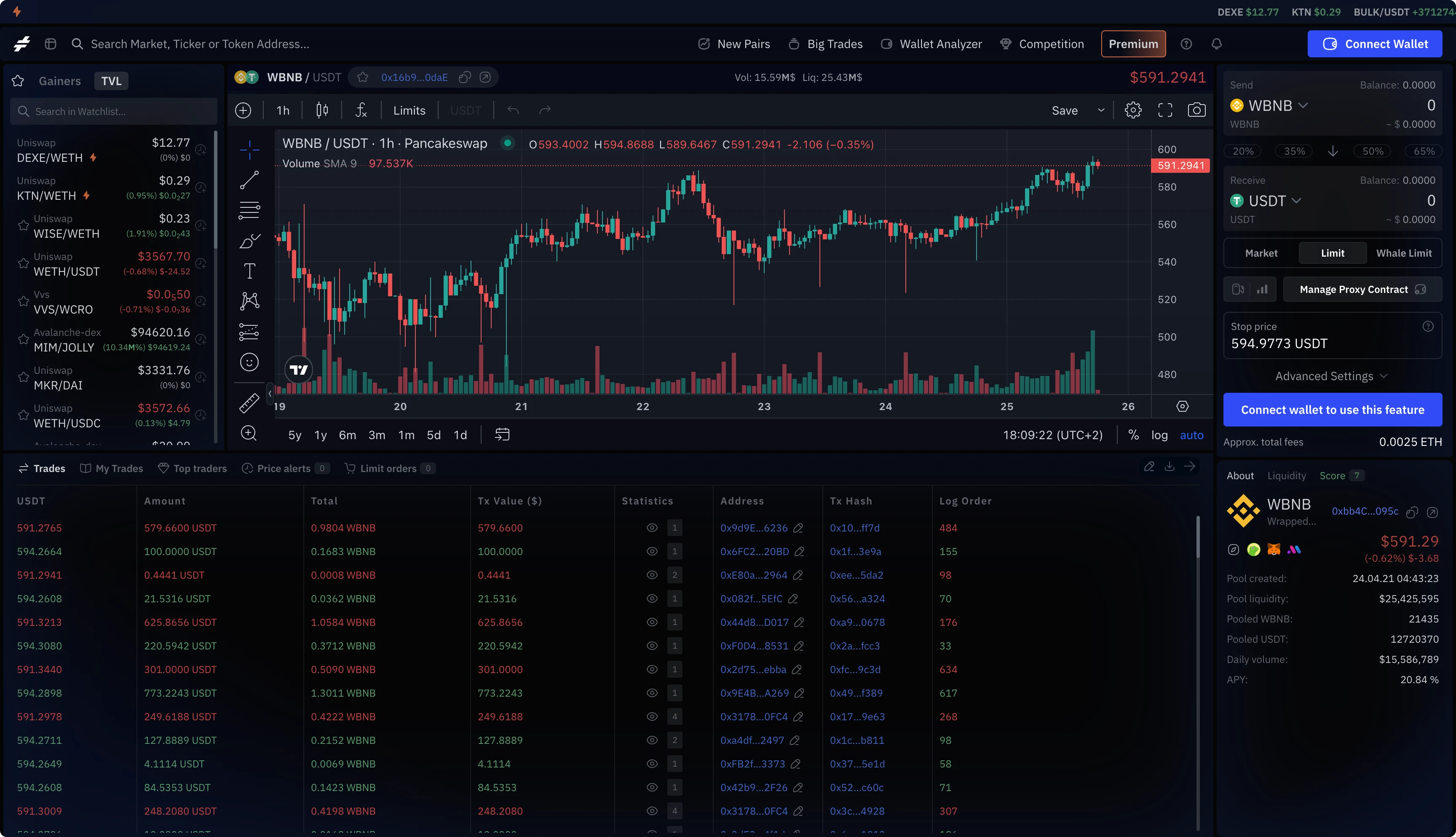
Task: Select the Market order tab
Action: [x=1261, y=254]
